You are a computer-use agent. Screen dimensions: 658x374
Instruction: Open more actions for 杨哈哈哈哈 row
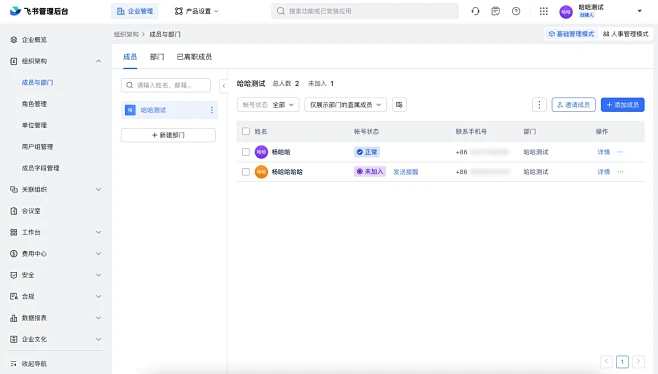pyautogui.click(x=620, y=172)
